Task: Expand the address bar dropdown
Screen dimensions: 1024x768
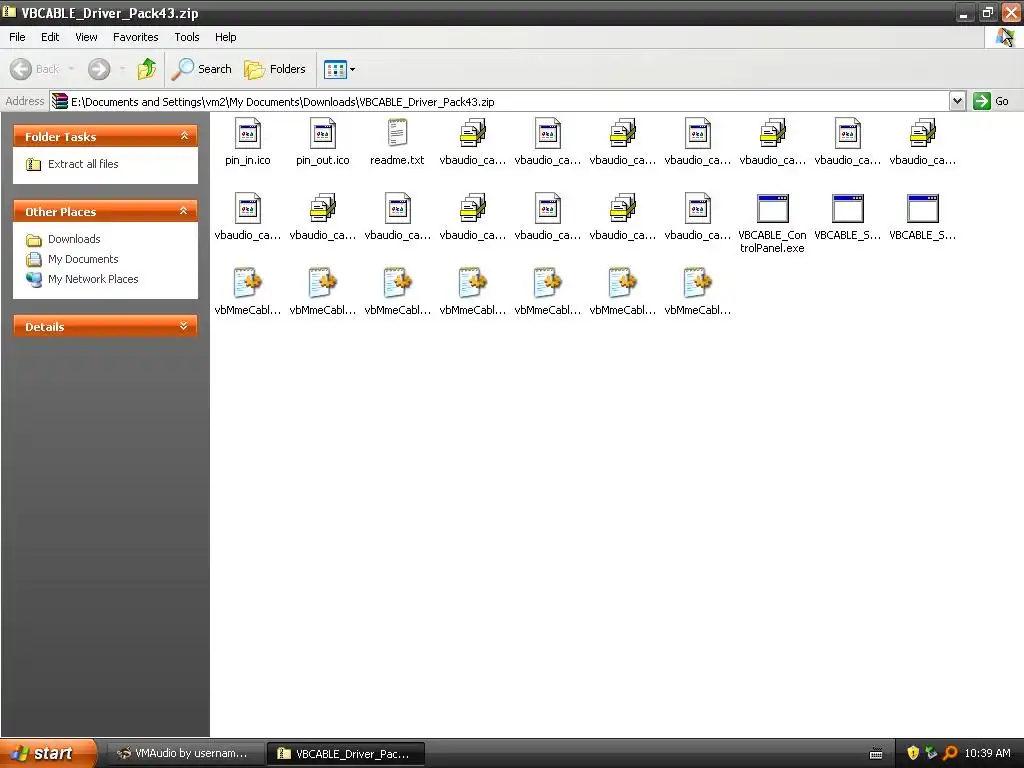Action: click(x=957, y=101)
